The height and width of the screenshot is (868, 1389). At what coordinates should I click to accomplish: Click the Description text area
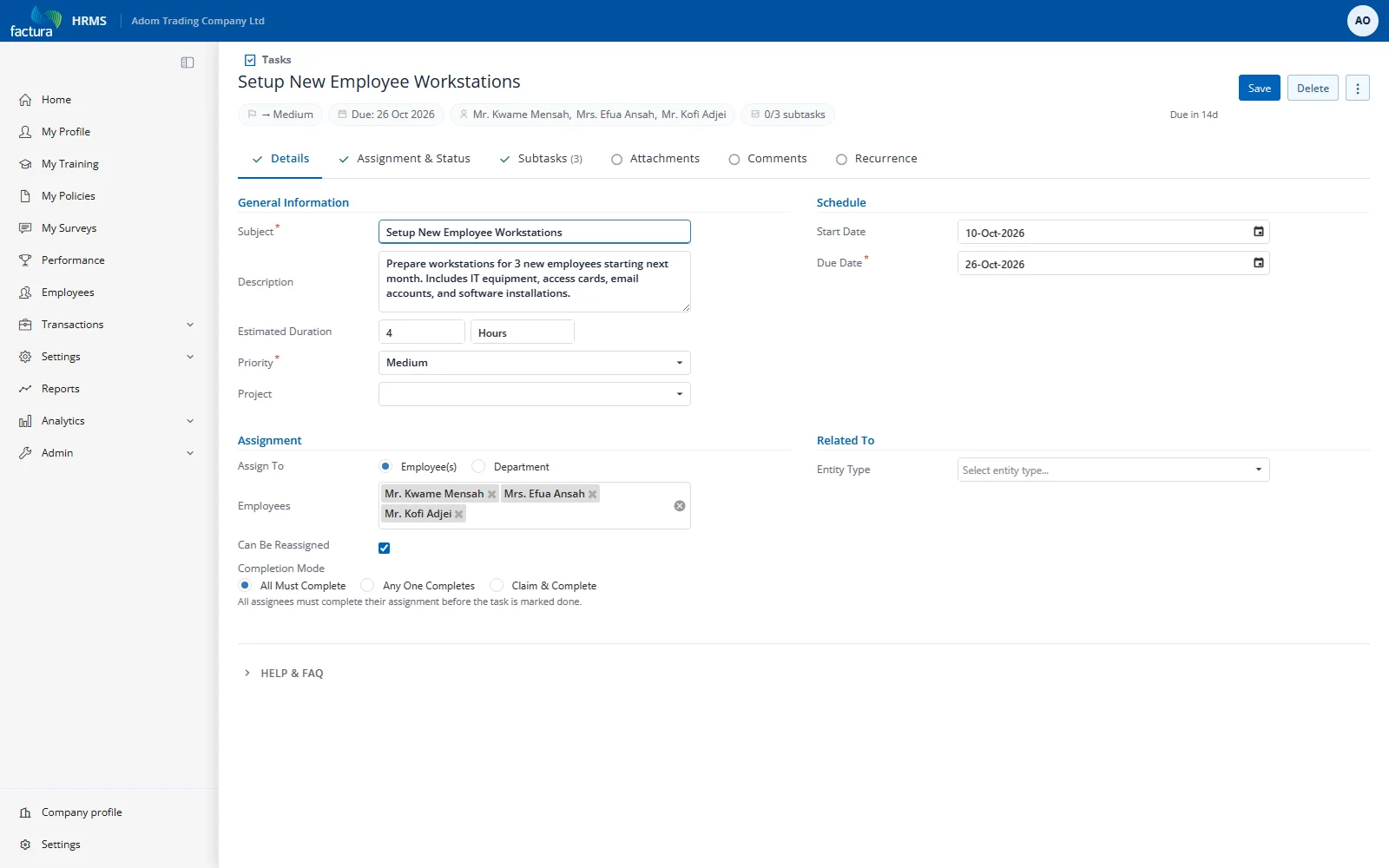(534, 281)
